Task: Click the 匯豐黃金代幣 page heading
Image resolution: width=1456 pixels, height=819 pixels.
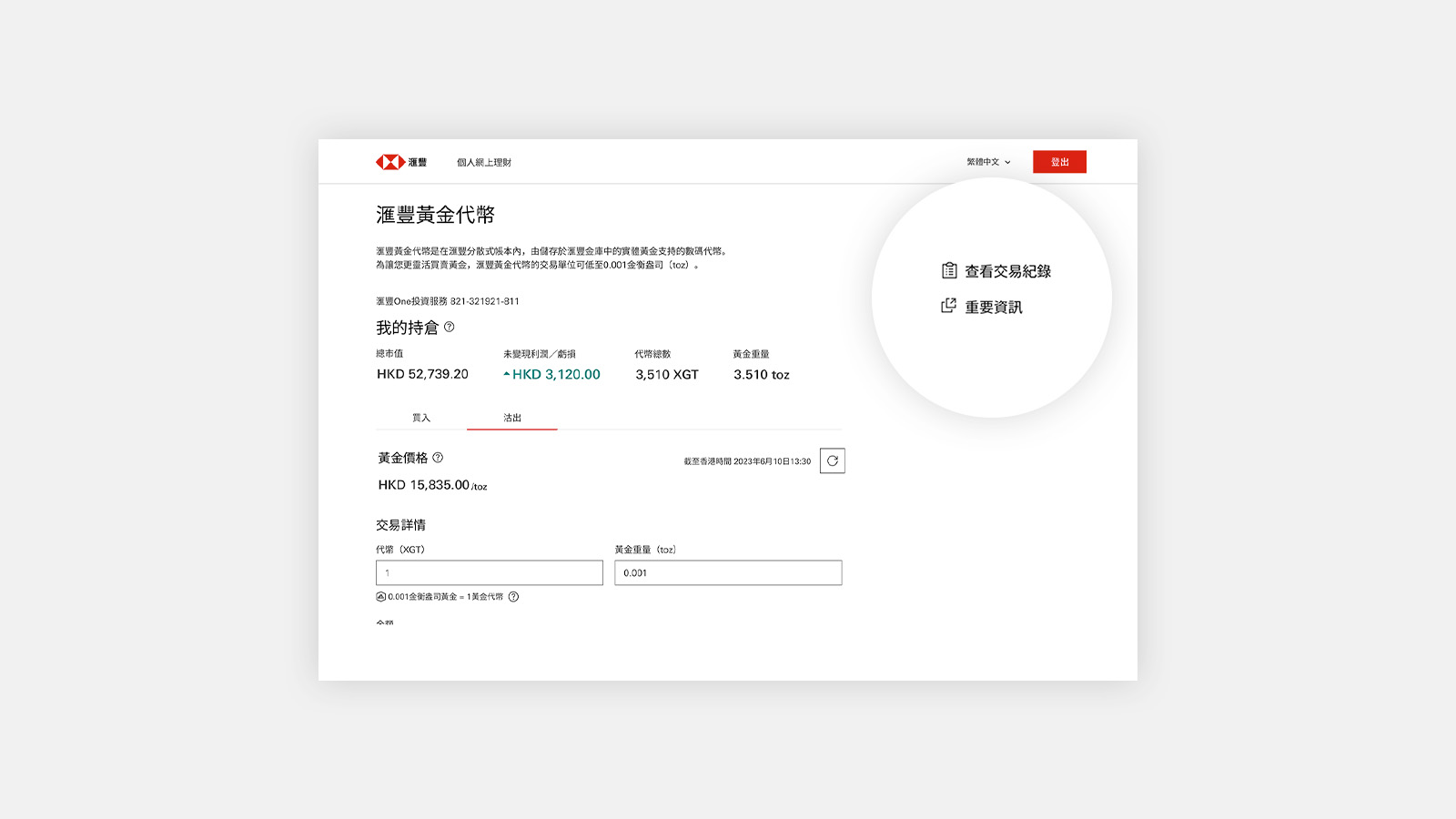Action: [435, 215]
